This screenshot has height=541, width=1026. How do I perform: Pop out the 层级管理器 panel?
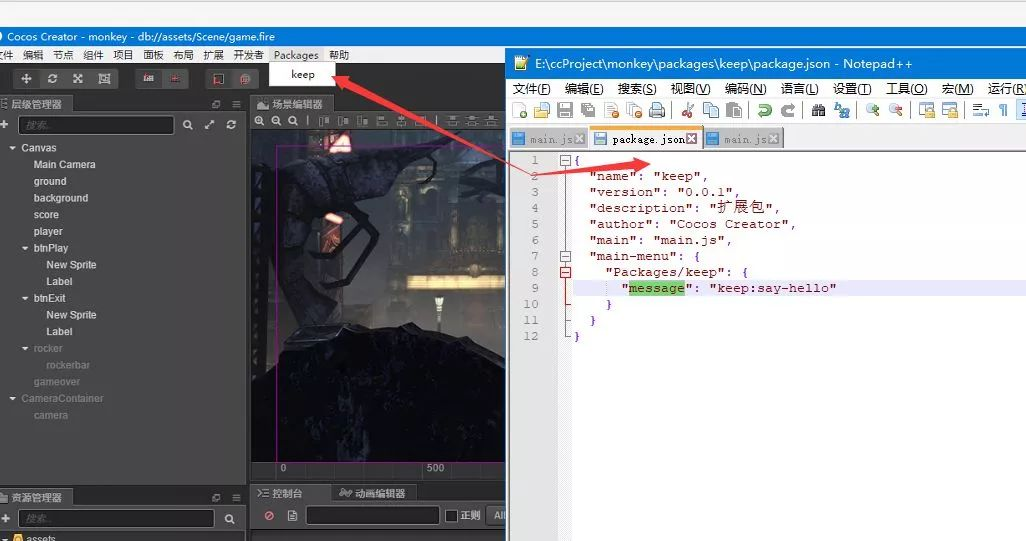tap(217, 104)
